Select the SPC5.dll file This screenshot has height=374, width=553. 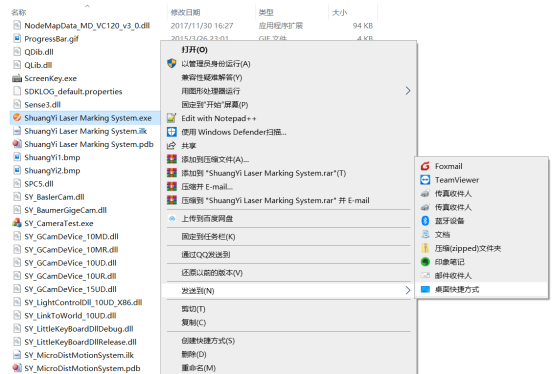pyautogui.click(x=39, y=183)
